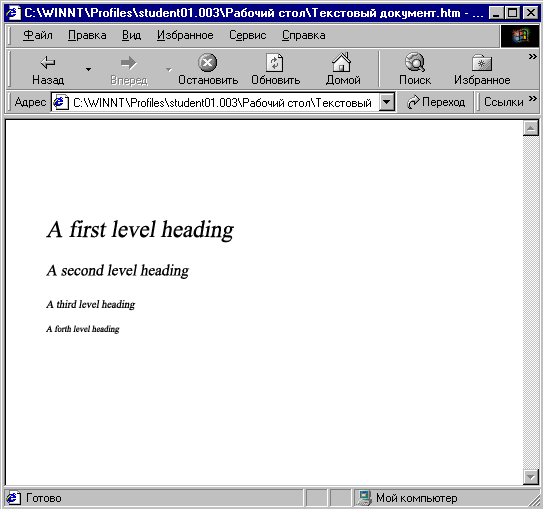Click the Назад back arrow button

coord(48,69)
